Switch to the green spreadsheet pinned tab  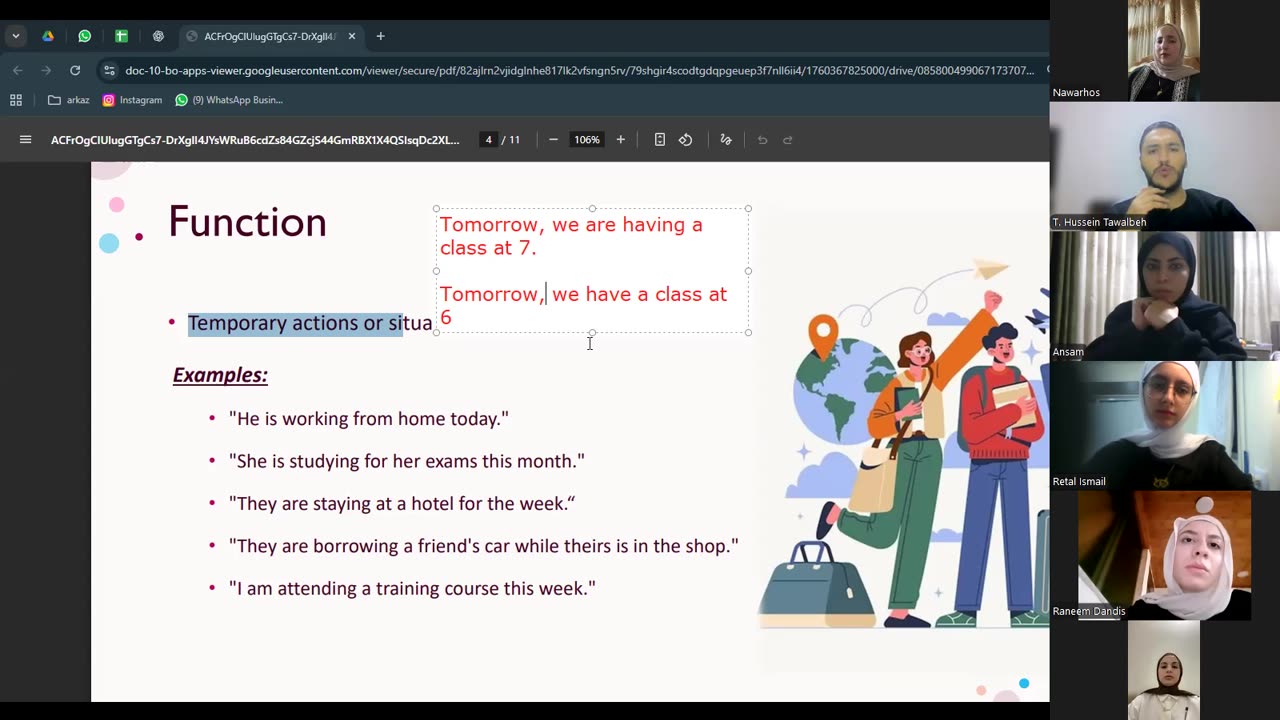tap(121, 36)
